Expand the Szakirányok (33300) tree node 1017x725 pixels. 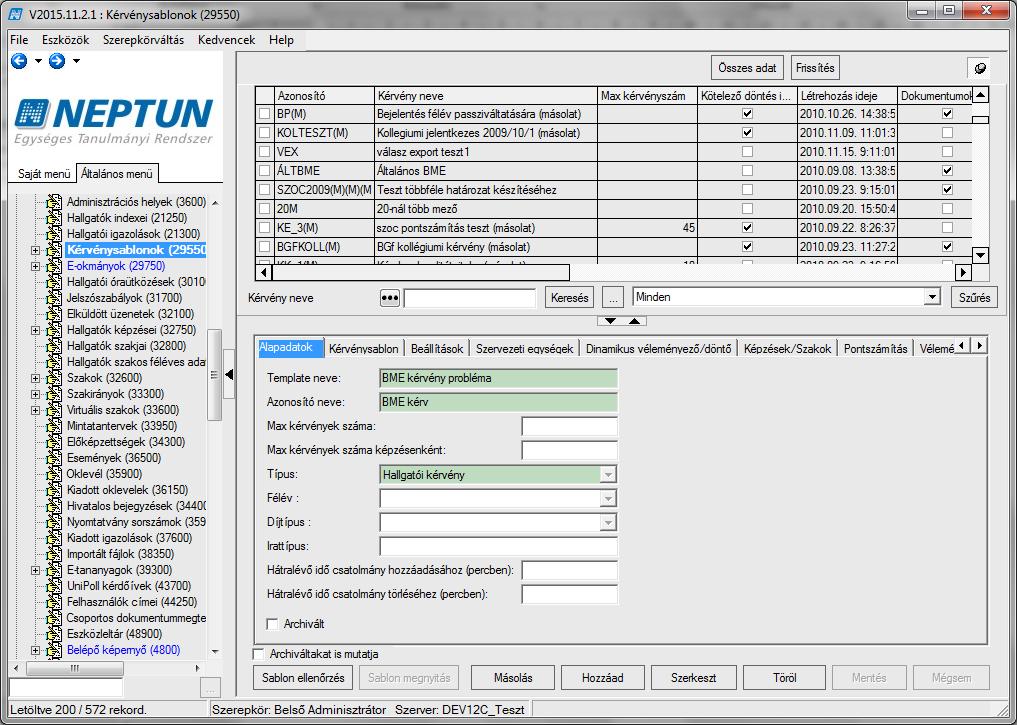click(36, 394)
